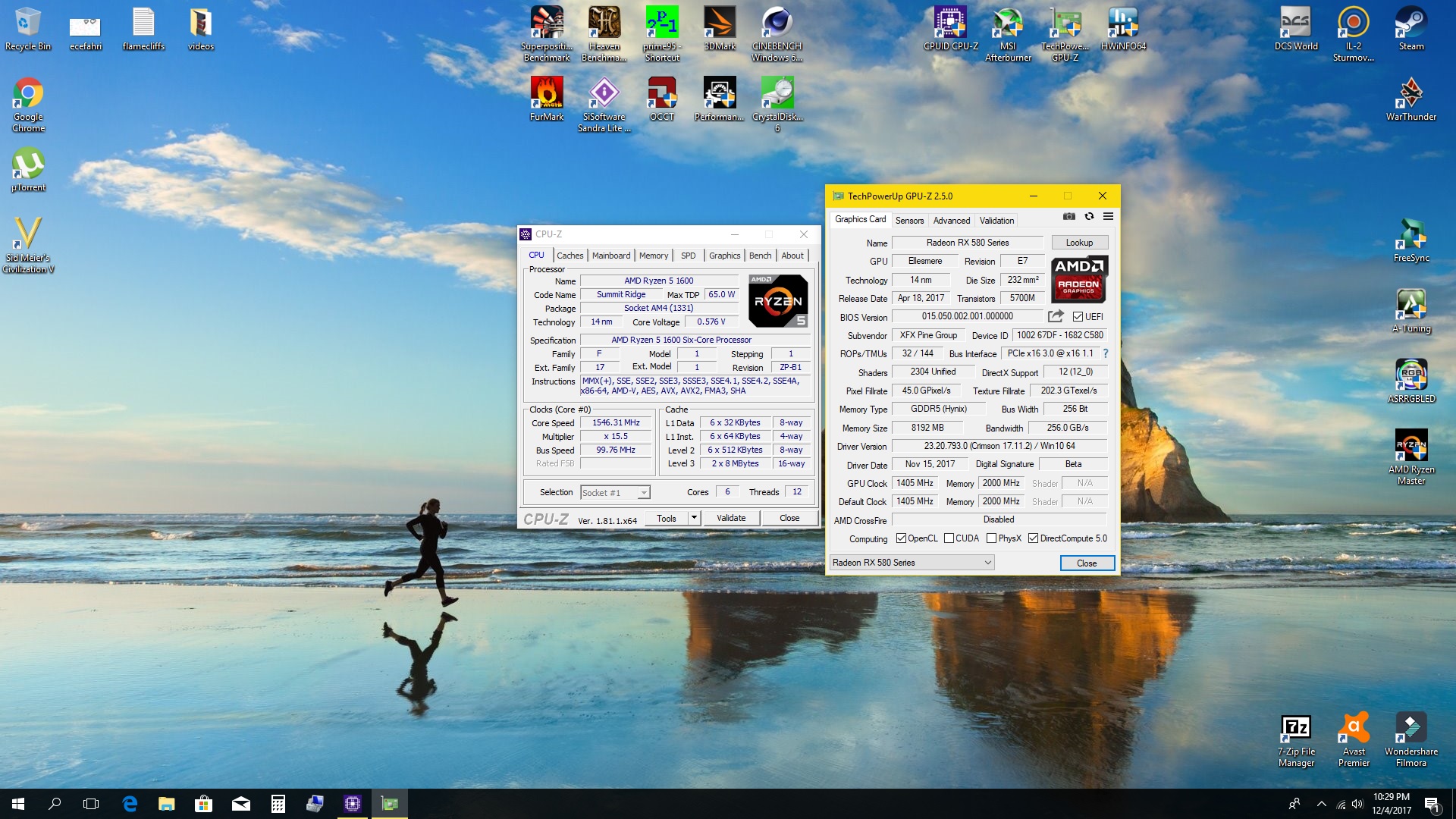
Task: Open the Sensors tab in GPU-Z
Action: click(909, 221)
